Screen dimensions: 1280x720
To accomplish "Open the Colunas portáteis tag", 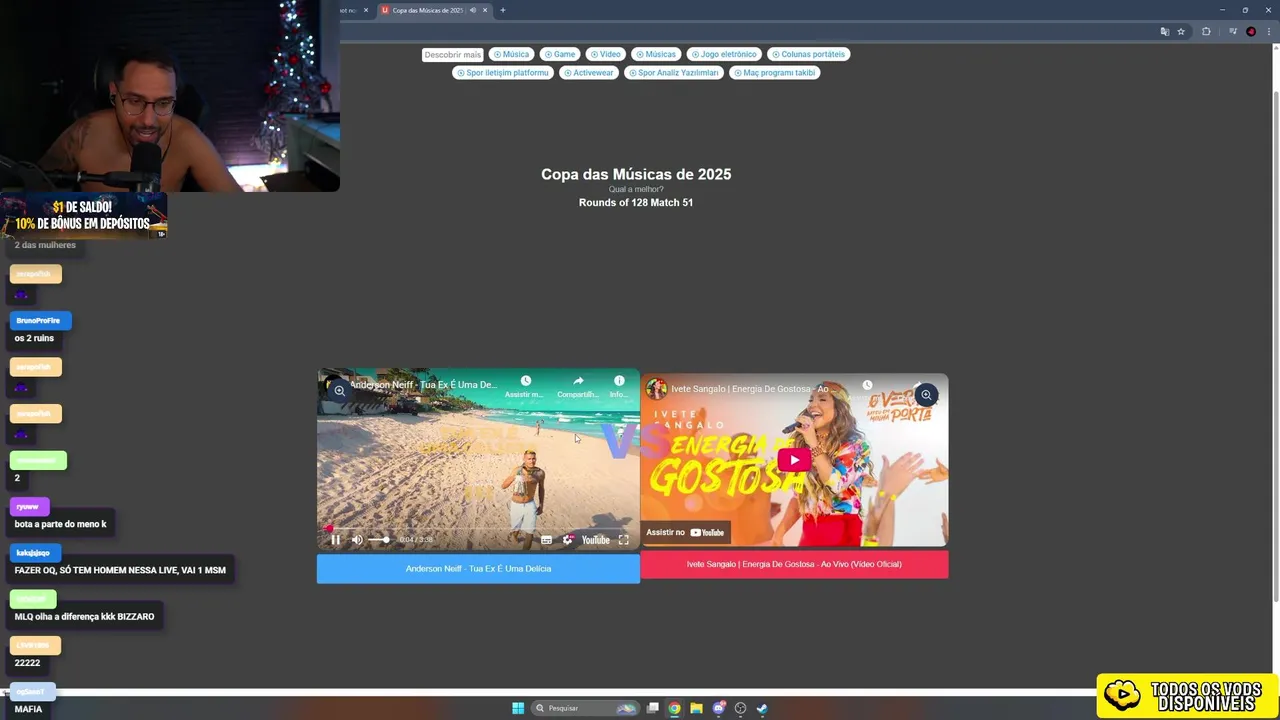I will tap(808, 54).
